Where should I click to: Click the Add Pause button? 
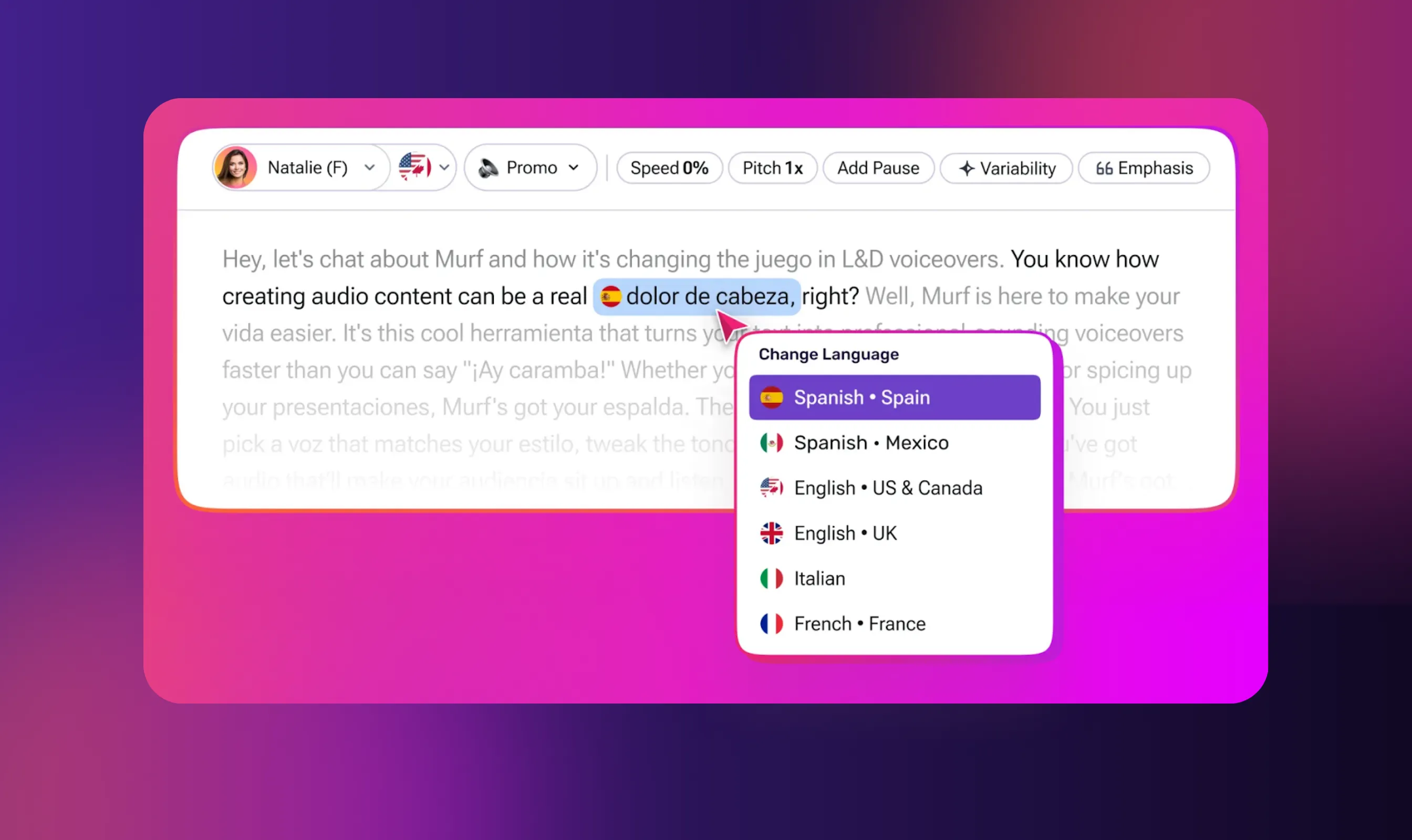[878, 167]
